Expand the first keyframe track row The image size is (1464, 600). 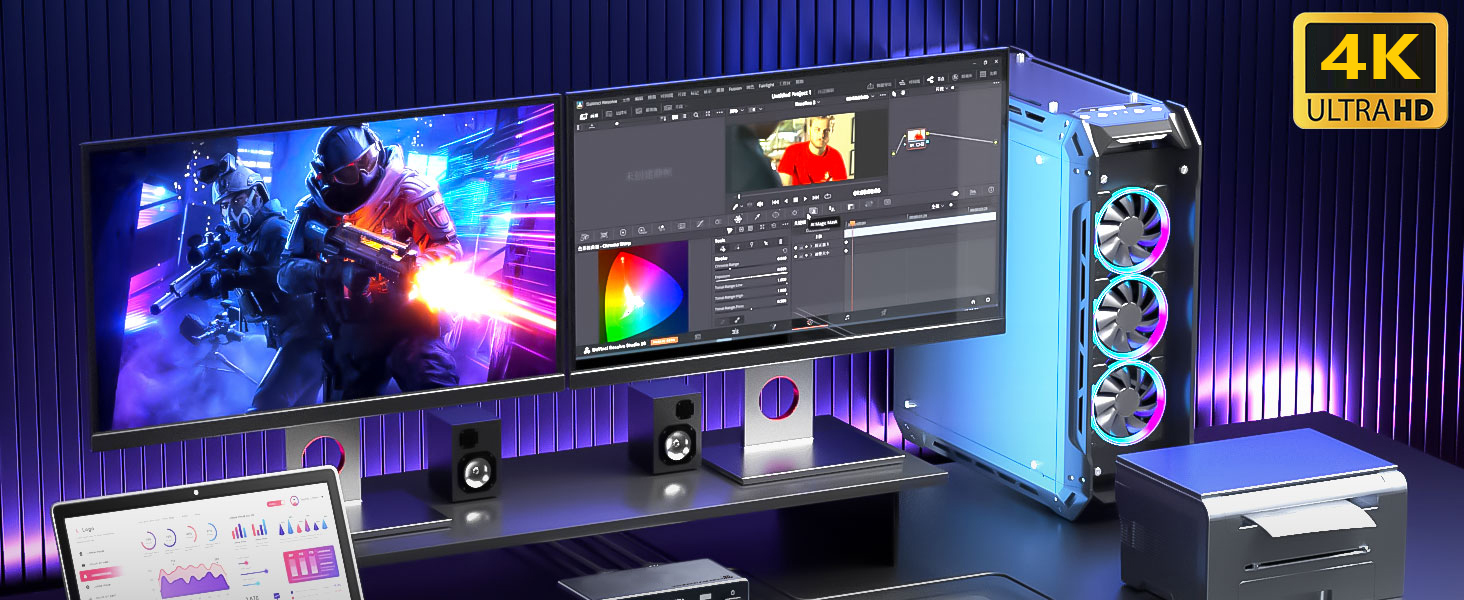[810, 246]
